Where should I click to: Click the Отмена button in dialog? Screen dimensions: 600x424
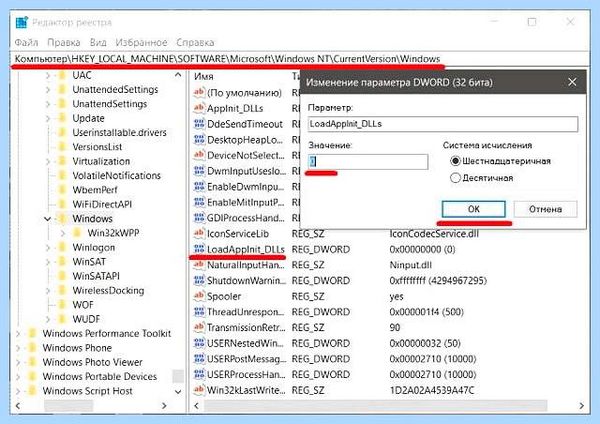[545, 209]
